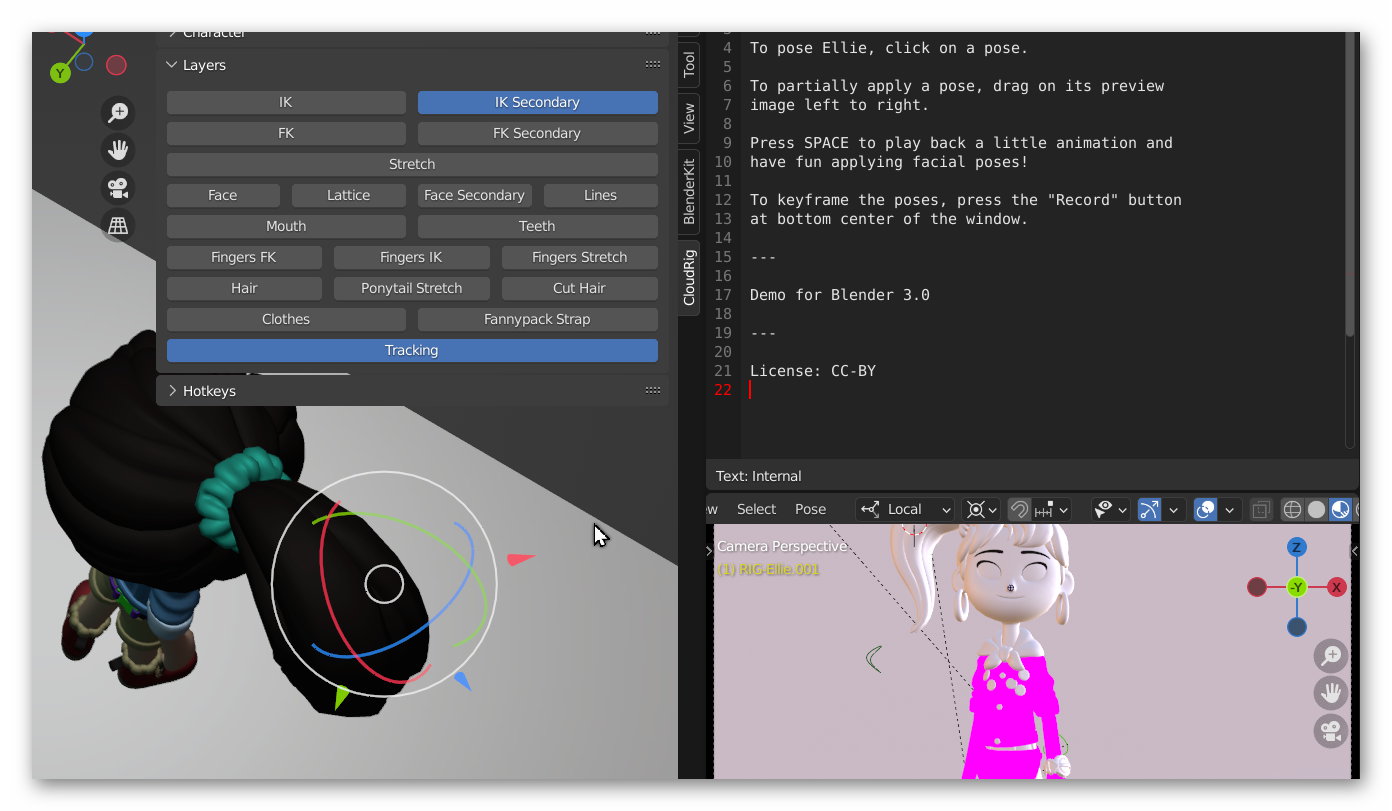Open pivot point dropdown
Screen dimensions: 1392x811
coord(980,509)
